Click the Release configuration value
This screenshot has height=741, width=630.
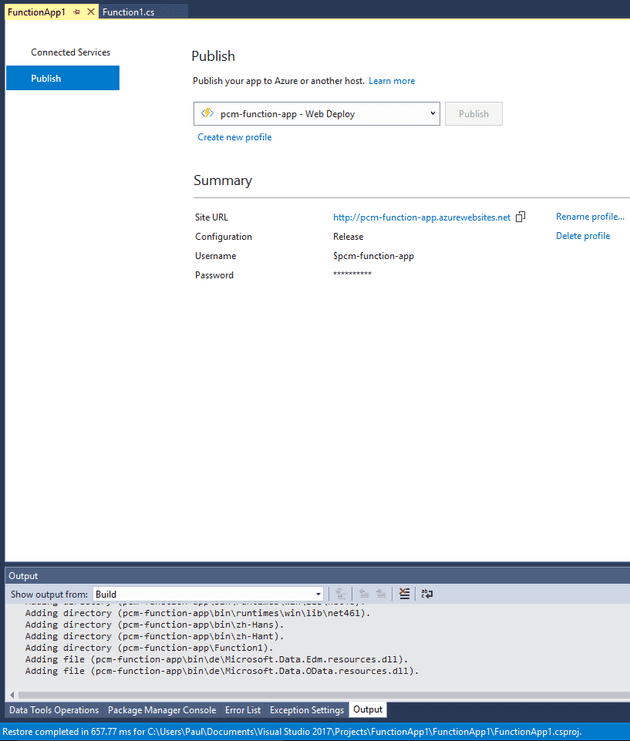(x=348, y=237)
